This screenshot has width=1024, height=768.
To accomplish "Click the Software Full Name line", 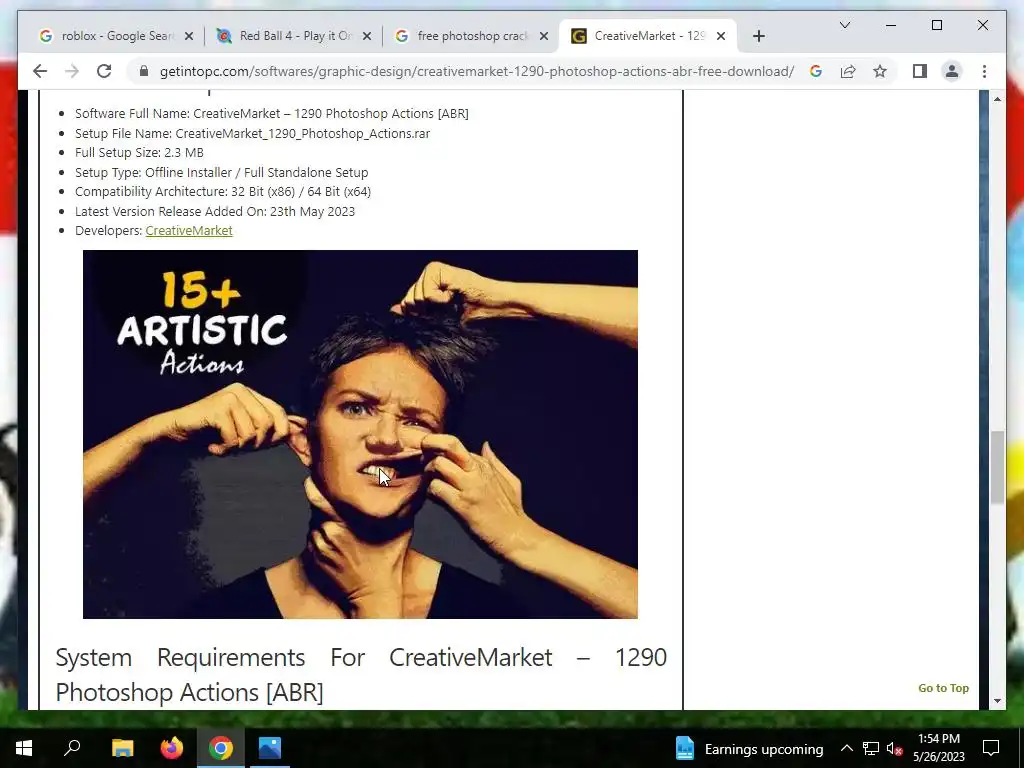I will coord(272,114).
